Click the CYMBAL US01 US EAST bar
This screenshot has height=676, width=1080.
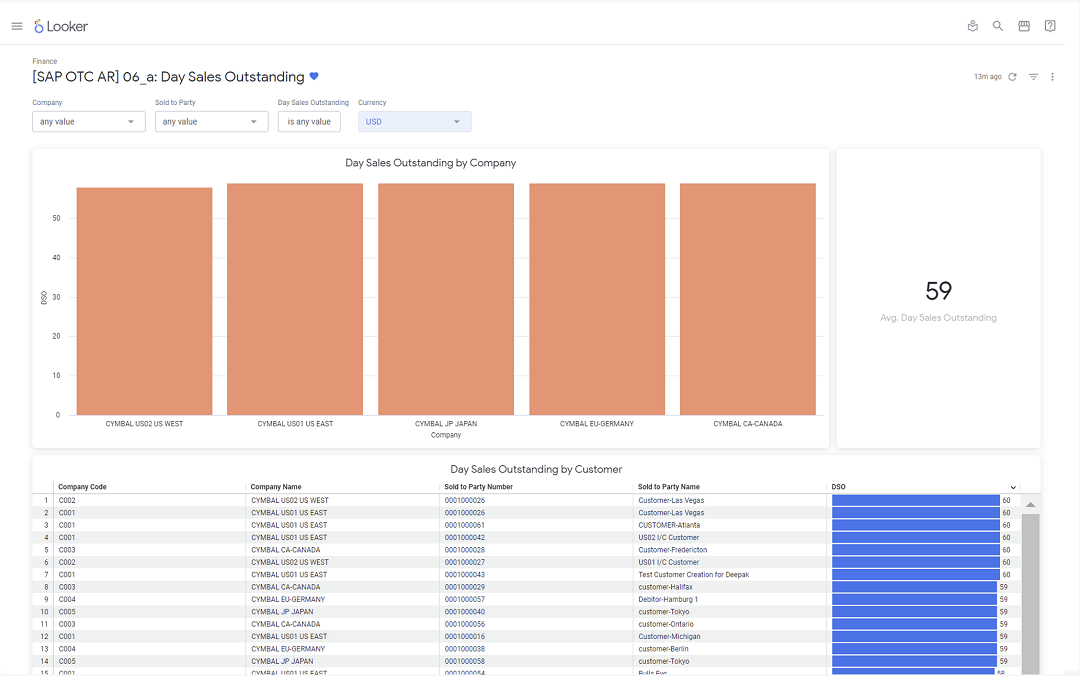tap(295, 299)
